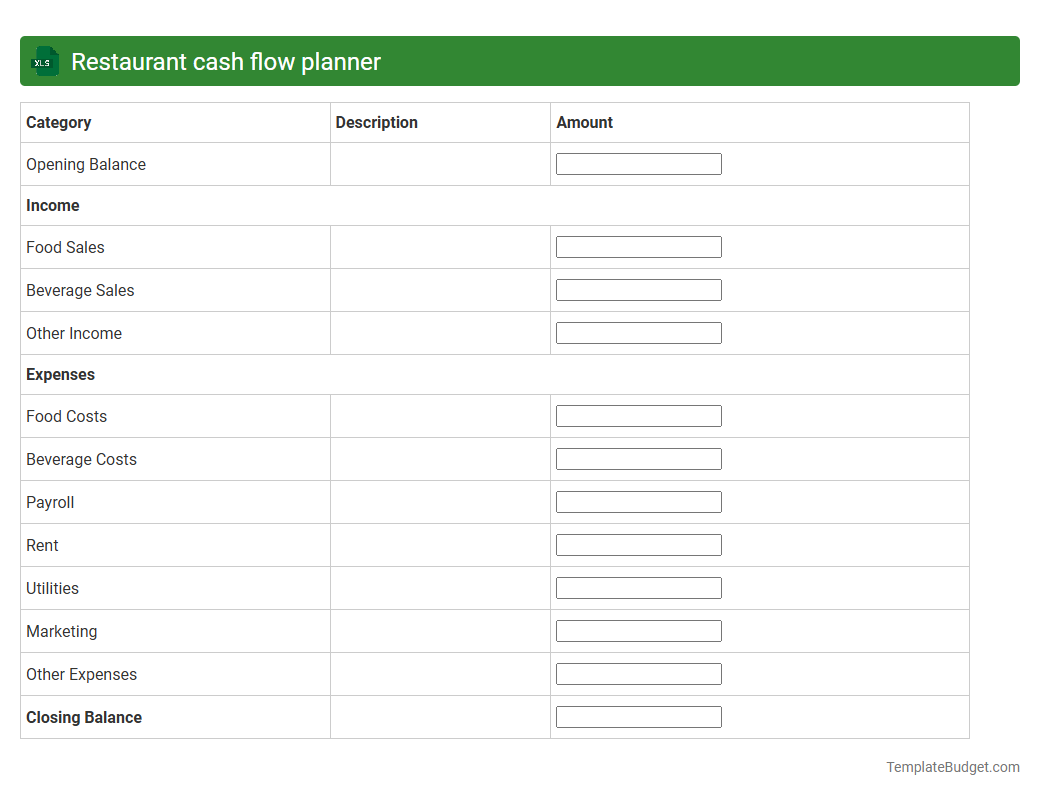This screenshot has height=796, width=1040.
Task: Click the Opening Balance amount input field
Action: tap(638, 163)
